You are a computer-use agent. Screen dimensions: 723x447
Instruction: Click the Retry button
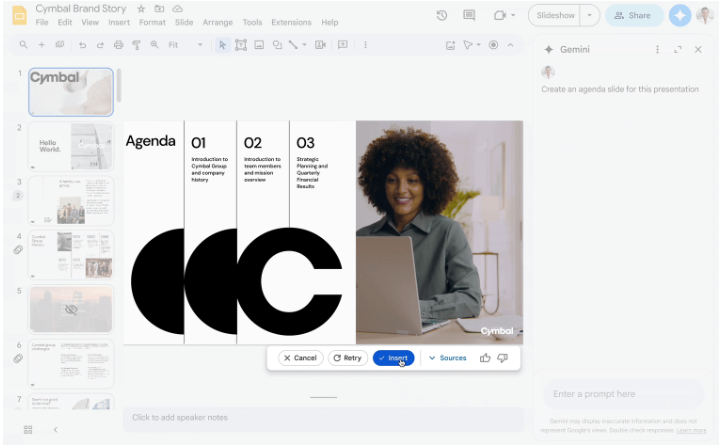tap(347, 358)
